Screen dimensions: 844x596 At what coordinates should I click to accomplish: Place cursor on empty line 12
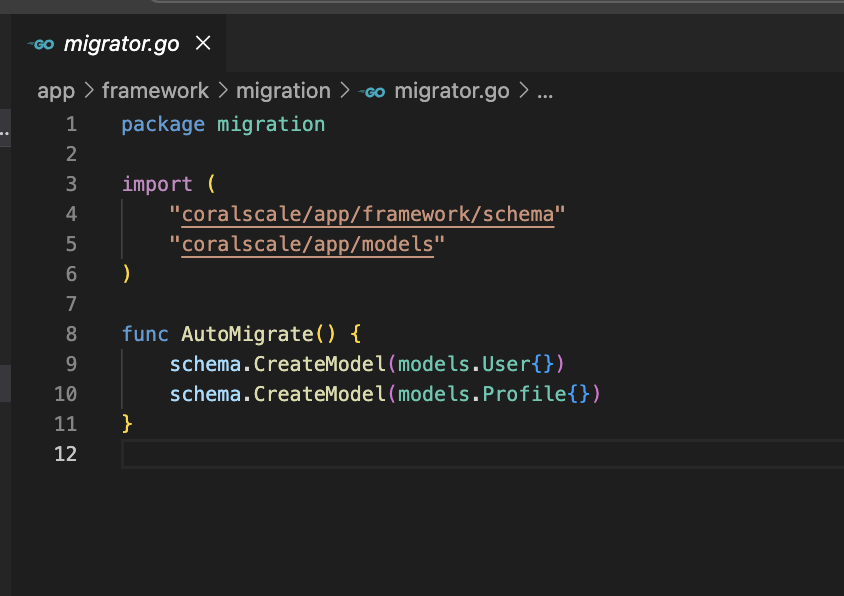point(482,454)
